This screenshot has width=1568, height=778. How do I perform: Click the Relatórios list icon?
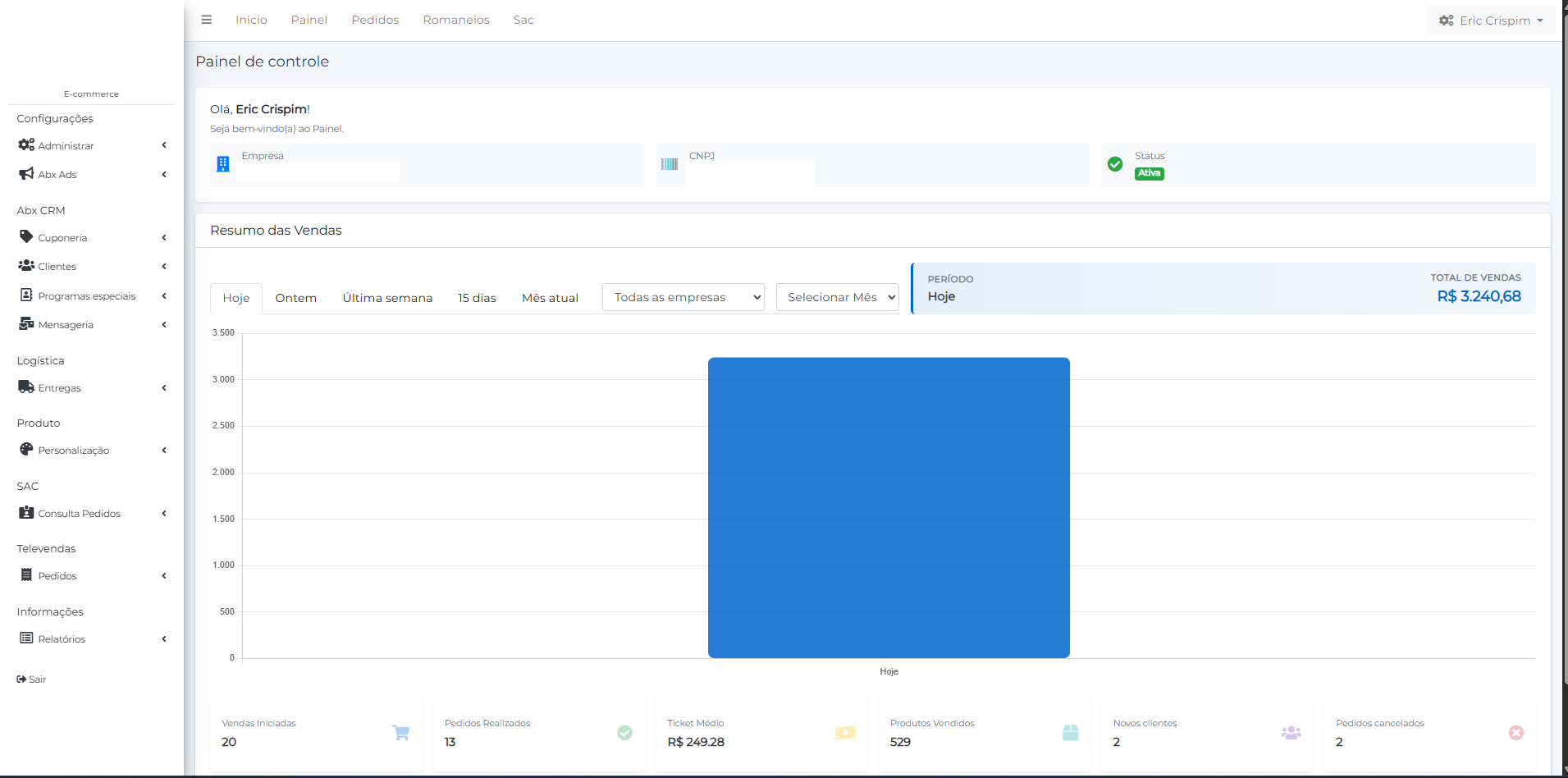tap(26, 638)
